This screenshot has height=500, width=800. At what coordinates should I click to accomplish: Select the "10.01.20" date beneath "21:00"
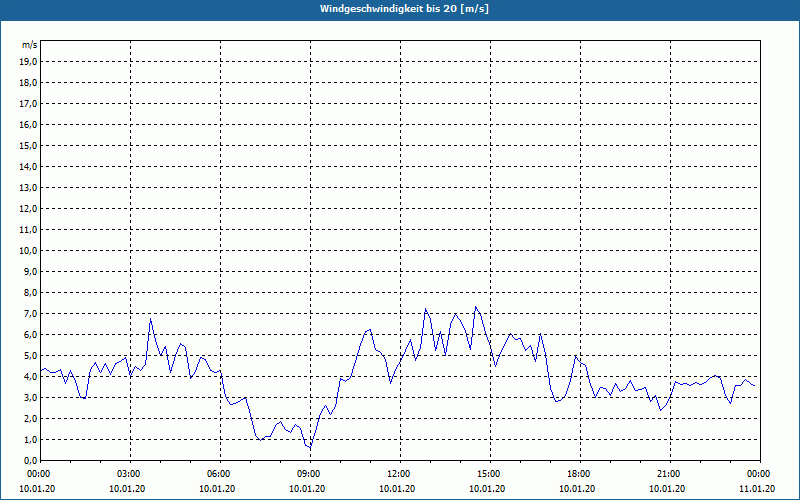coord(667,489)
